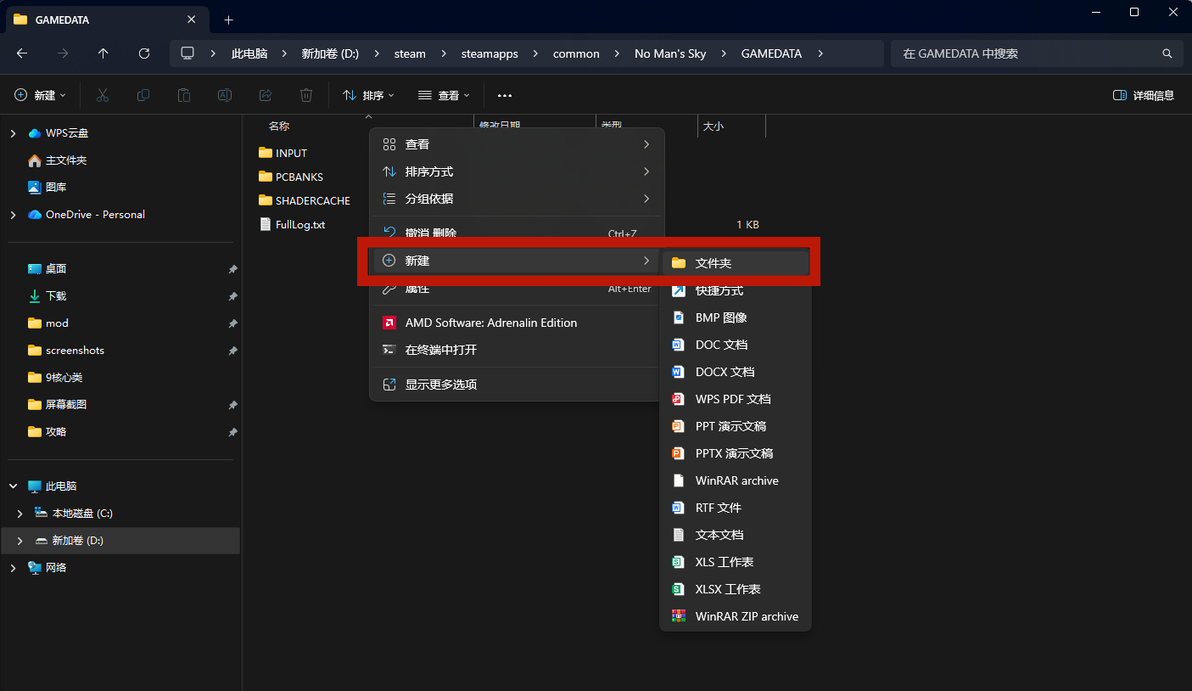Choose 文件夹 in the new submenu
The image size is (1192, 691).
pyautogui.click(x=735, y=263)
